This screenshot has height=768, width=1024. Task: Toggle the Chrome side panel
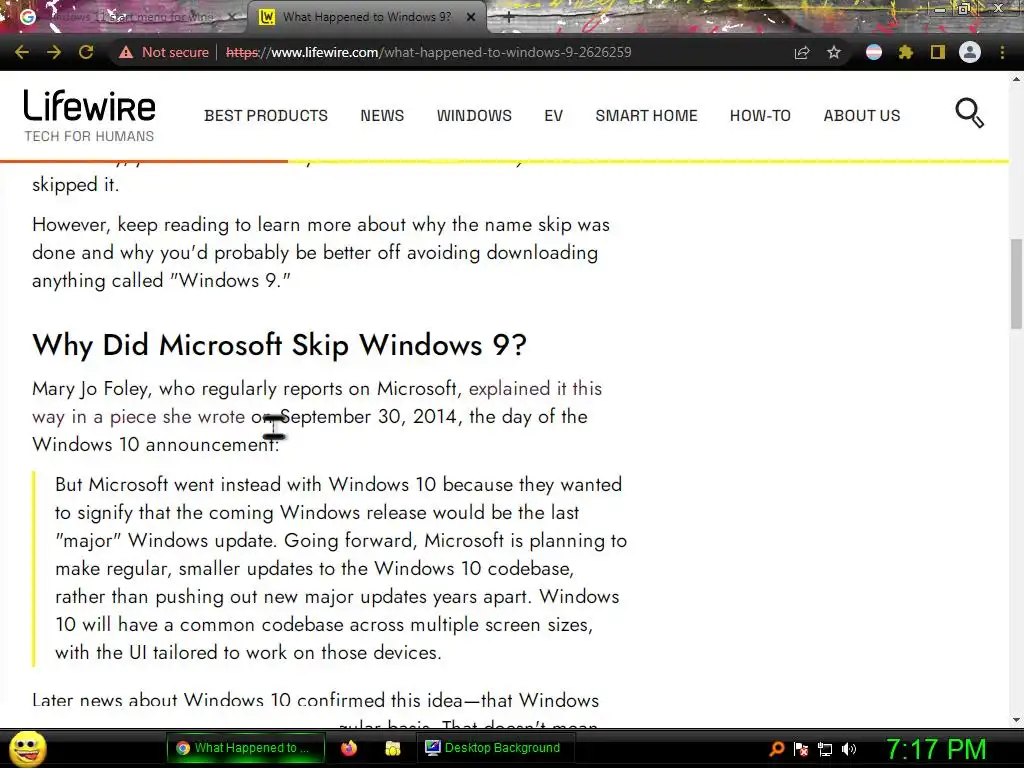pyautogui.click(x=938, y=52)
